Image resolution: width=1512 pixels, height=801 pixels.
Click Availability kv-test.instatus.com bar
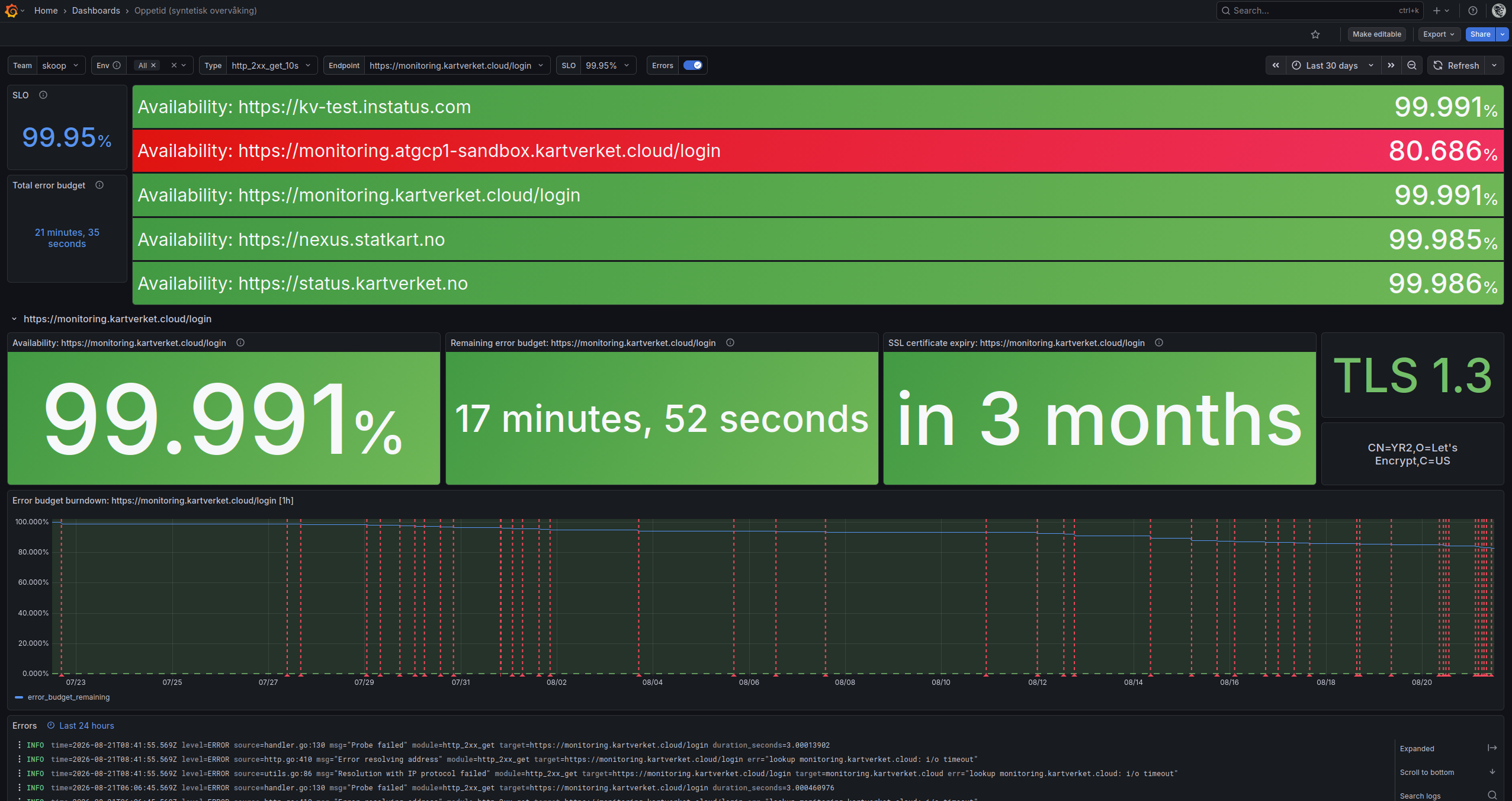click(x=818, y=107)
